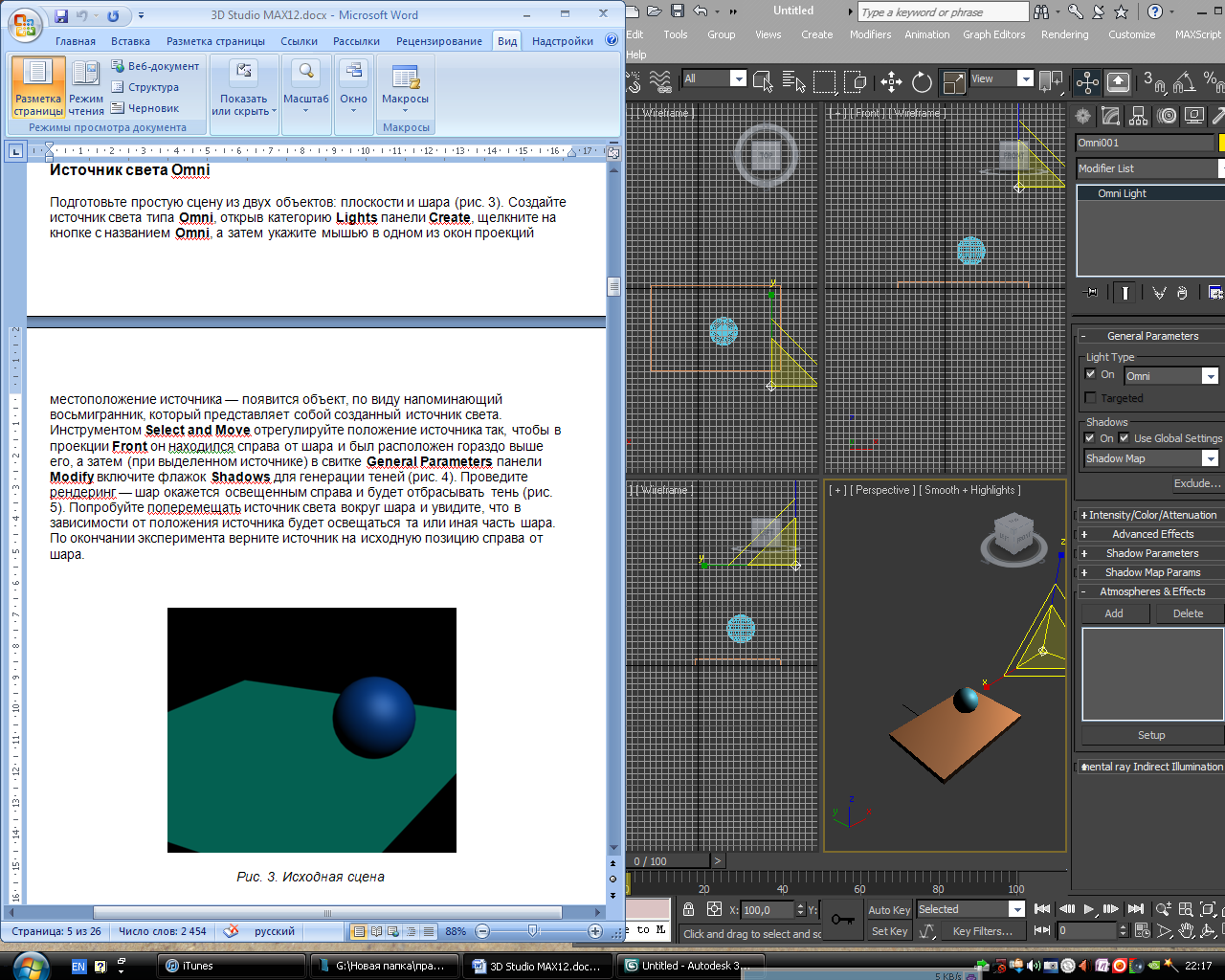This screenshot has width=1225, height=980.
Task: Expand the Shadow Map Params rollout
Action: [x=1151, y=572]
